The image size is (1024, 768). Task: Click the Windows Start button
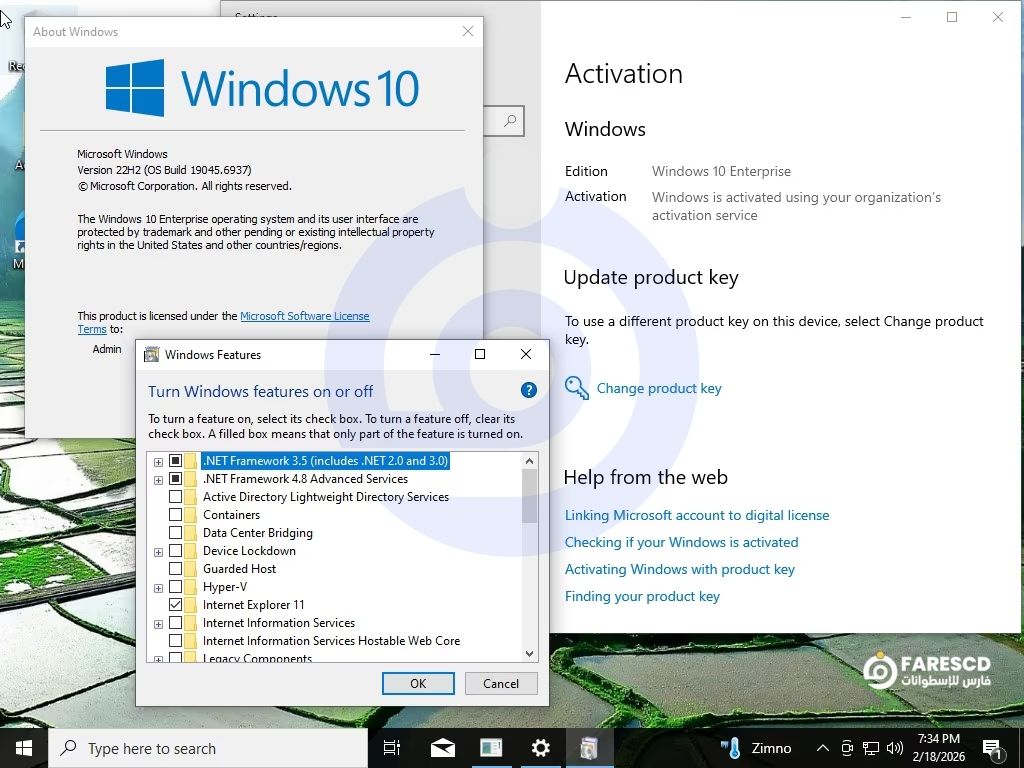tap(24, 748)
